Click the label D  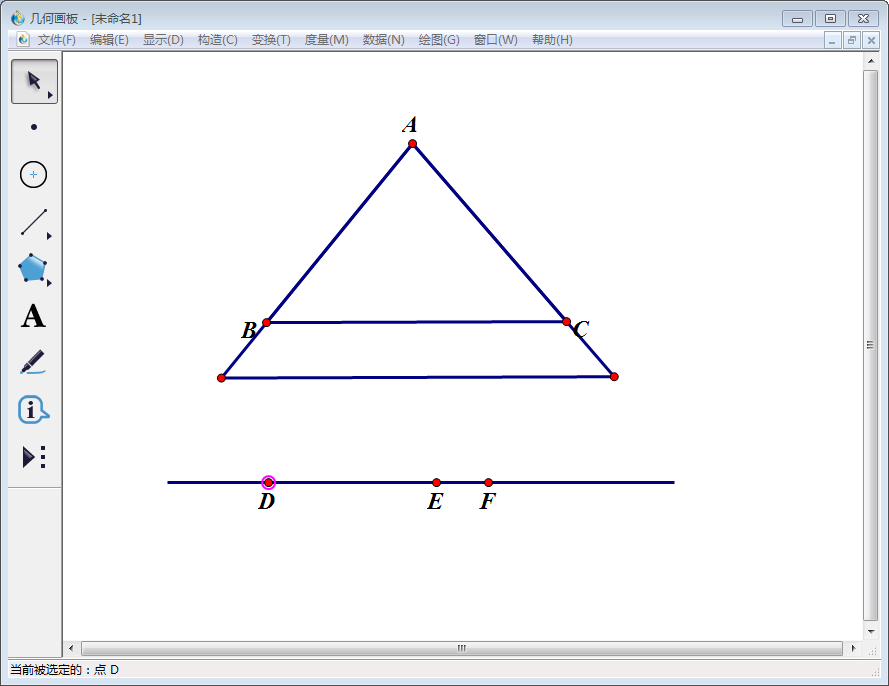[266, 501]
